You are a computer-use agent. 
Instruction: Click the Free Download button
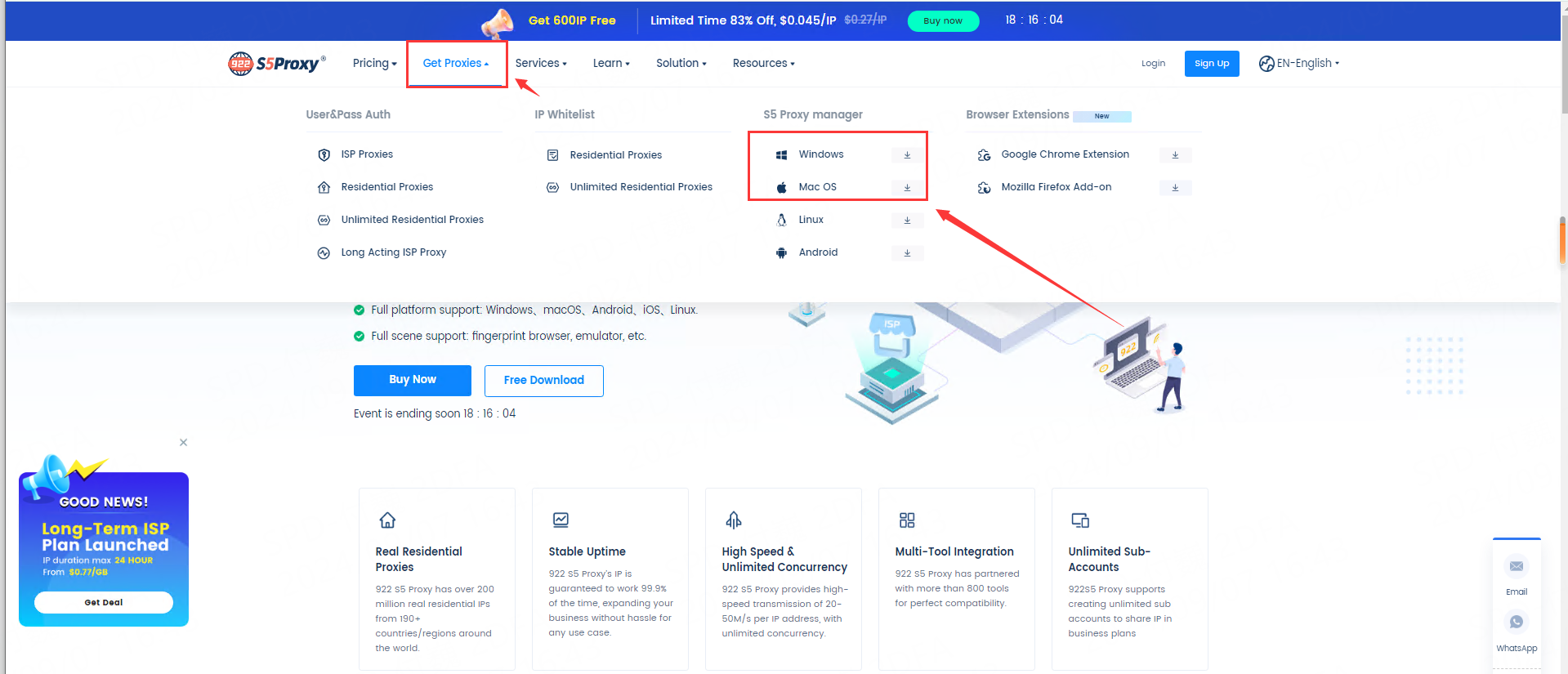coord(543,380)
